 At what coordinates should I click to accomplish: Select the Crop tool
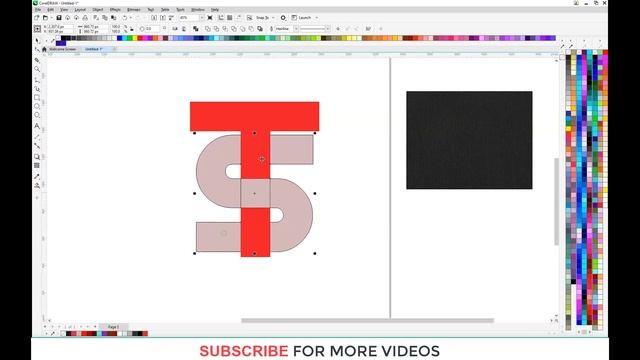tap(37, 60)
